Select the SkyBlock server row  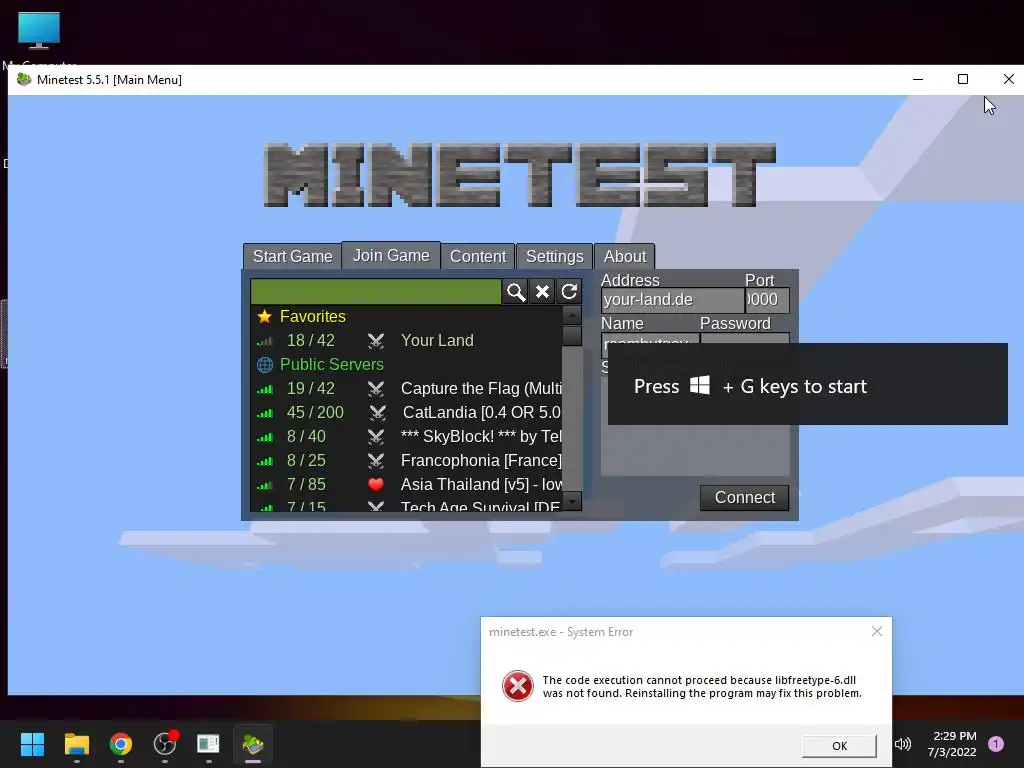[x=406, y=436]
